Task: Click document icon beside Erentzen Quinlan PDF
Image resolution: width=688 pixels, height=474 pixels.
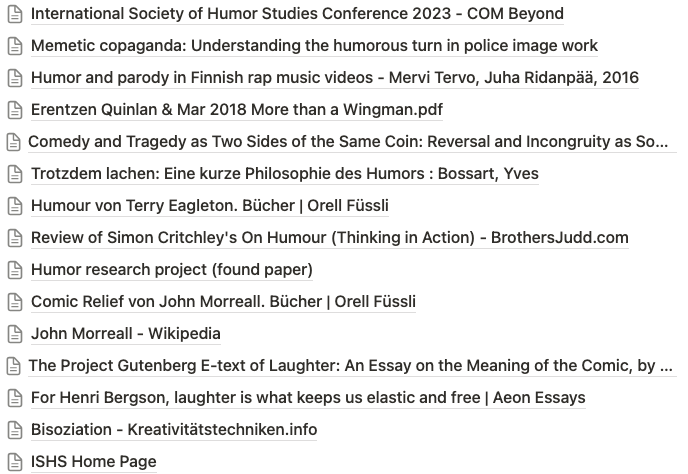Action: [x=14, y=109]
